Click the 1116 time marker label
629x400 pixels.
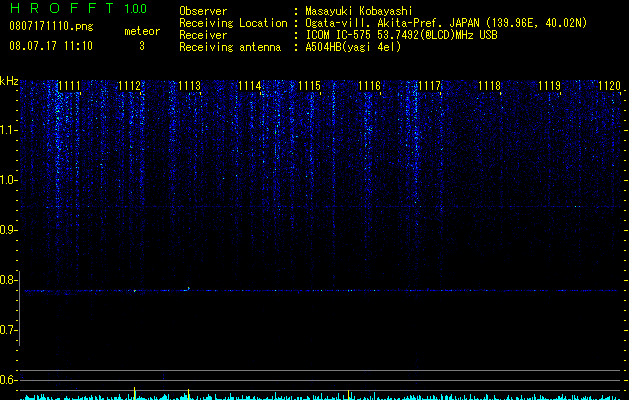coord(369,86)
